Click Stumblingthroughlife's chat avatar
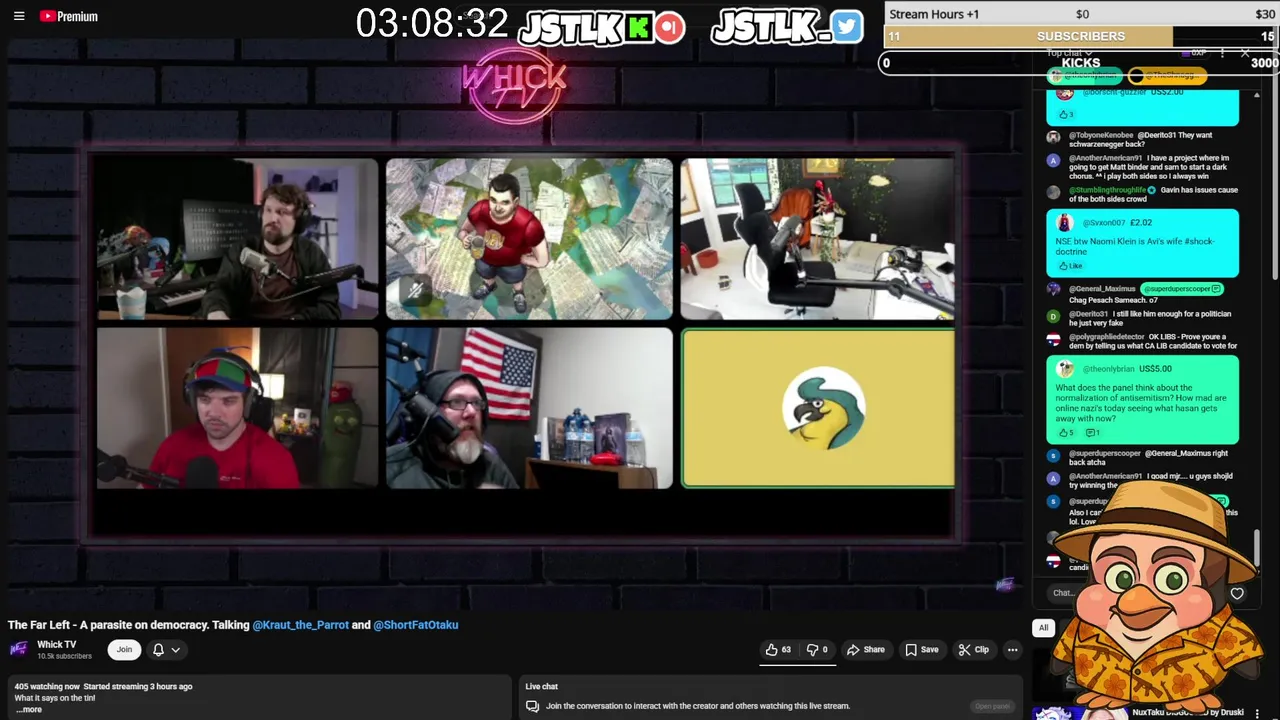This screenshot has width=1280, height=720. [x=1053, y=192]
